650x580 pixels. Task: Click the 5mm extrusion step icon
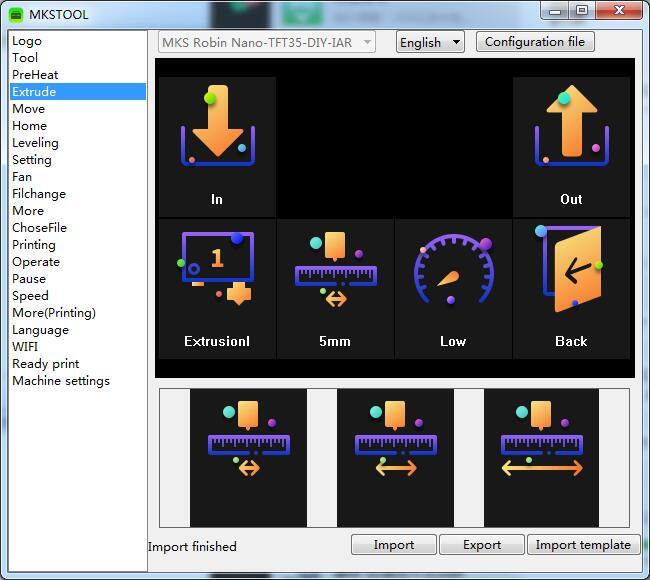335,270
